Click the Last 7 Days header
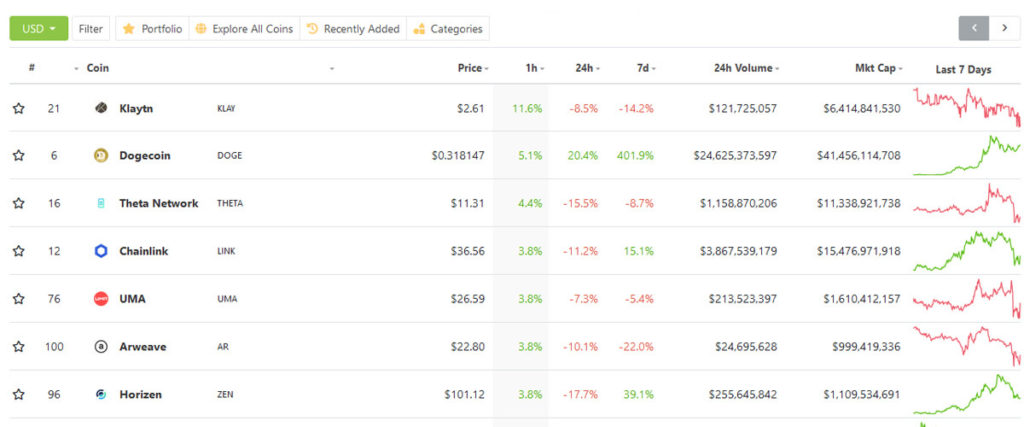 click(x=963, y=69)
